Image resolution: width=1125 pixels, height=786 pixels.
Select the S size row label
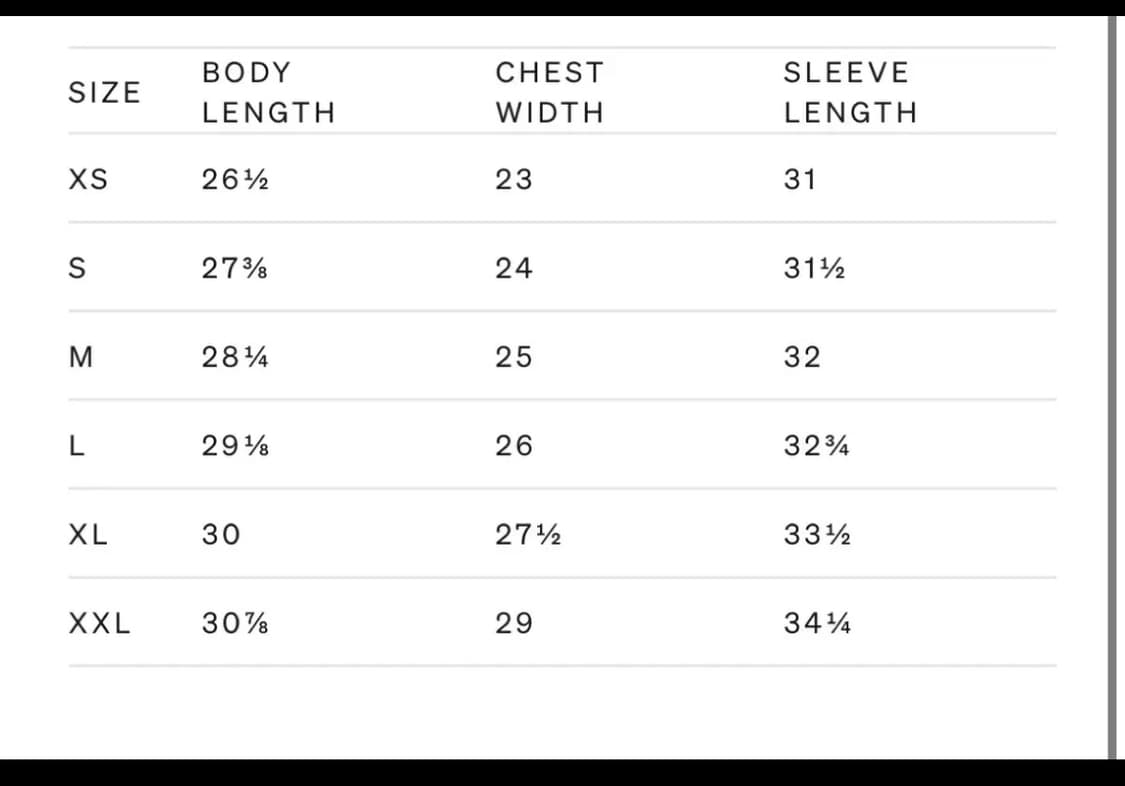coord(77,269)
